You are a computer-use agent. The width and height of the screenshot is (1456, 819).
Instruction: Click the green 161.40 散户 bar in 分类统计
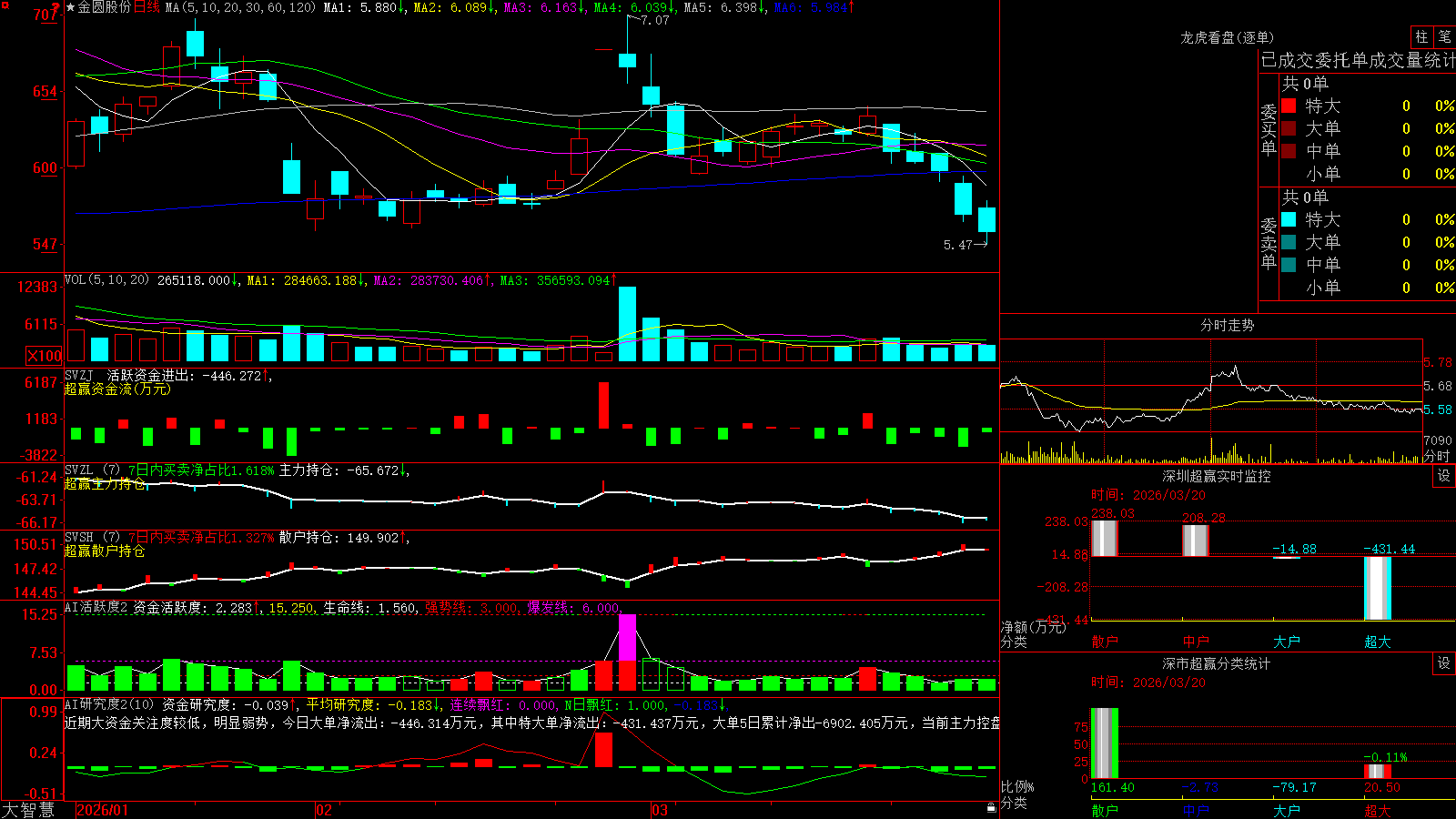click(1105, 743)
